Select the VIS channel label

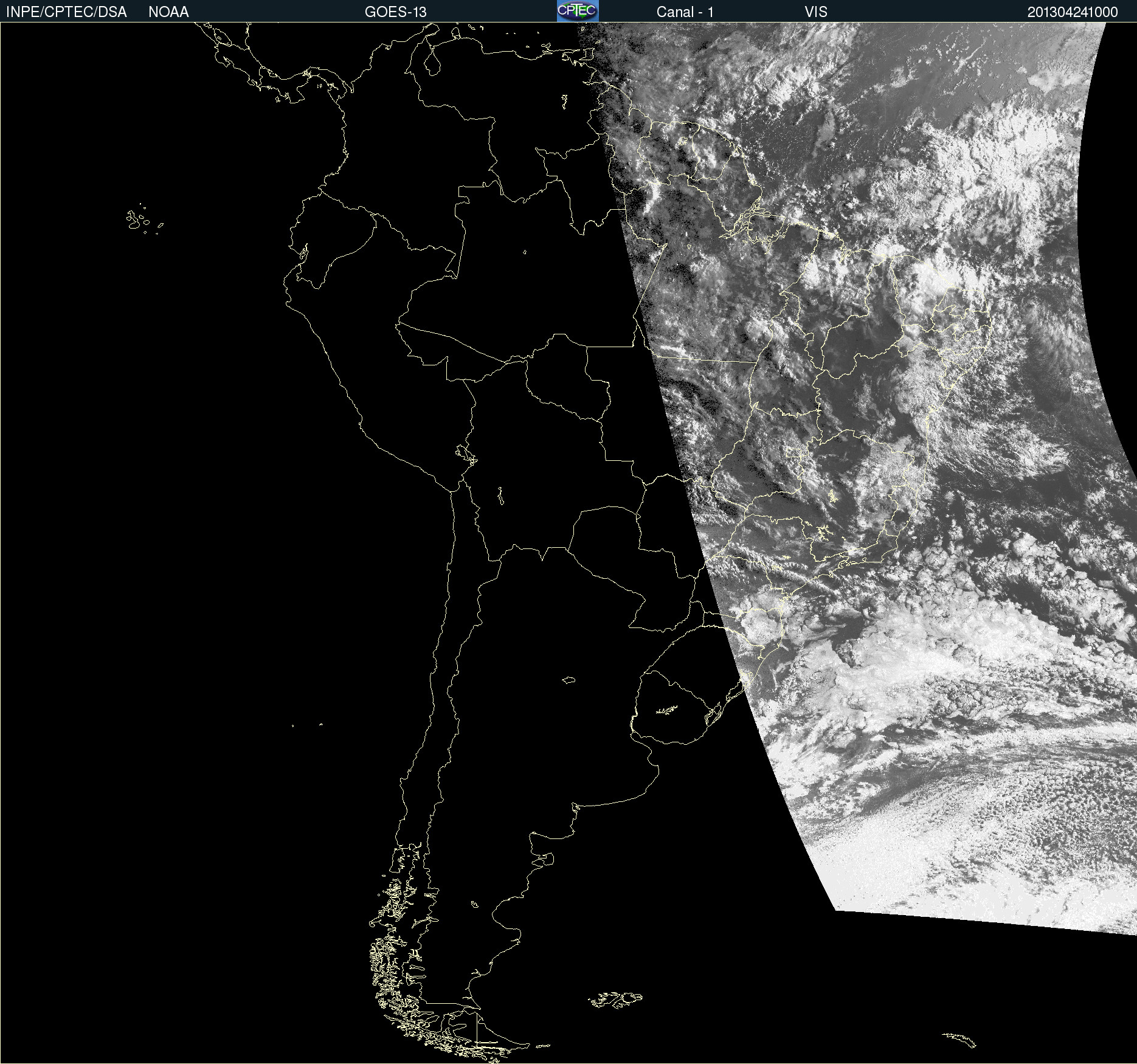(x=816, y=12)
